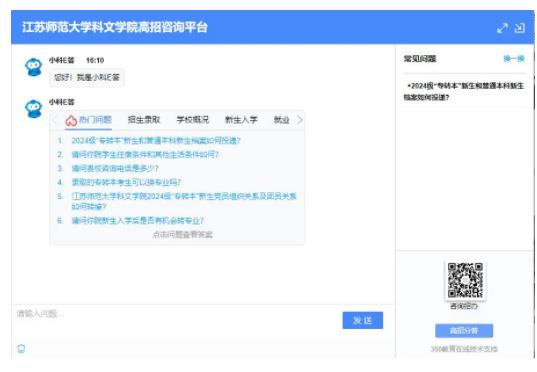Viewport: 537px width, 372px height.
Task: Click the flame icon on the 热门问题 tab
Action: click(x=71, y=121)
